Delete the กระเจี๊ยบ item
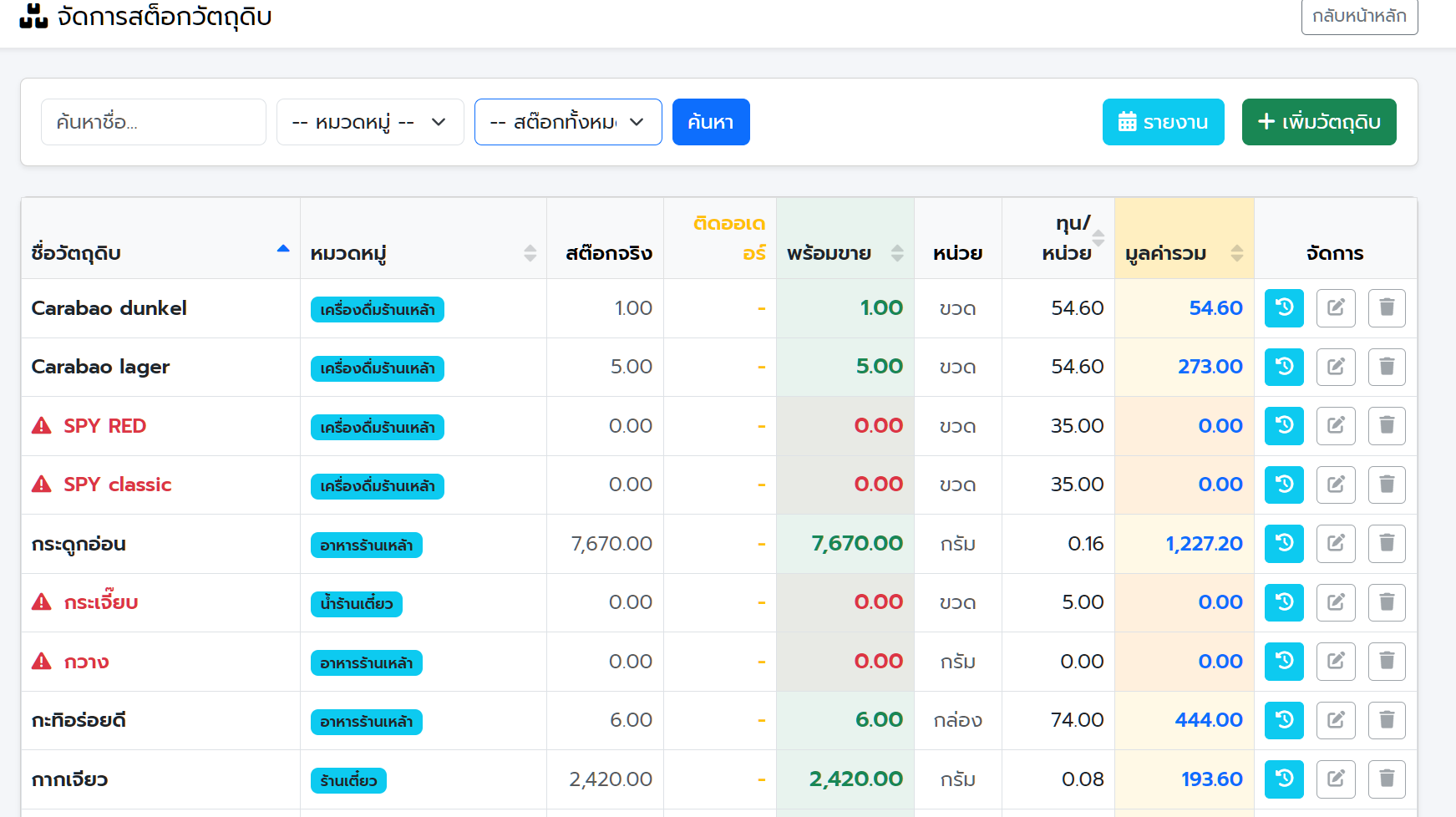Screen dimensions: 1456x817 1387,602
